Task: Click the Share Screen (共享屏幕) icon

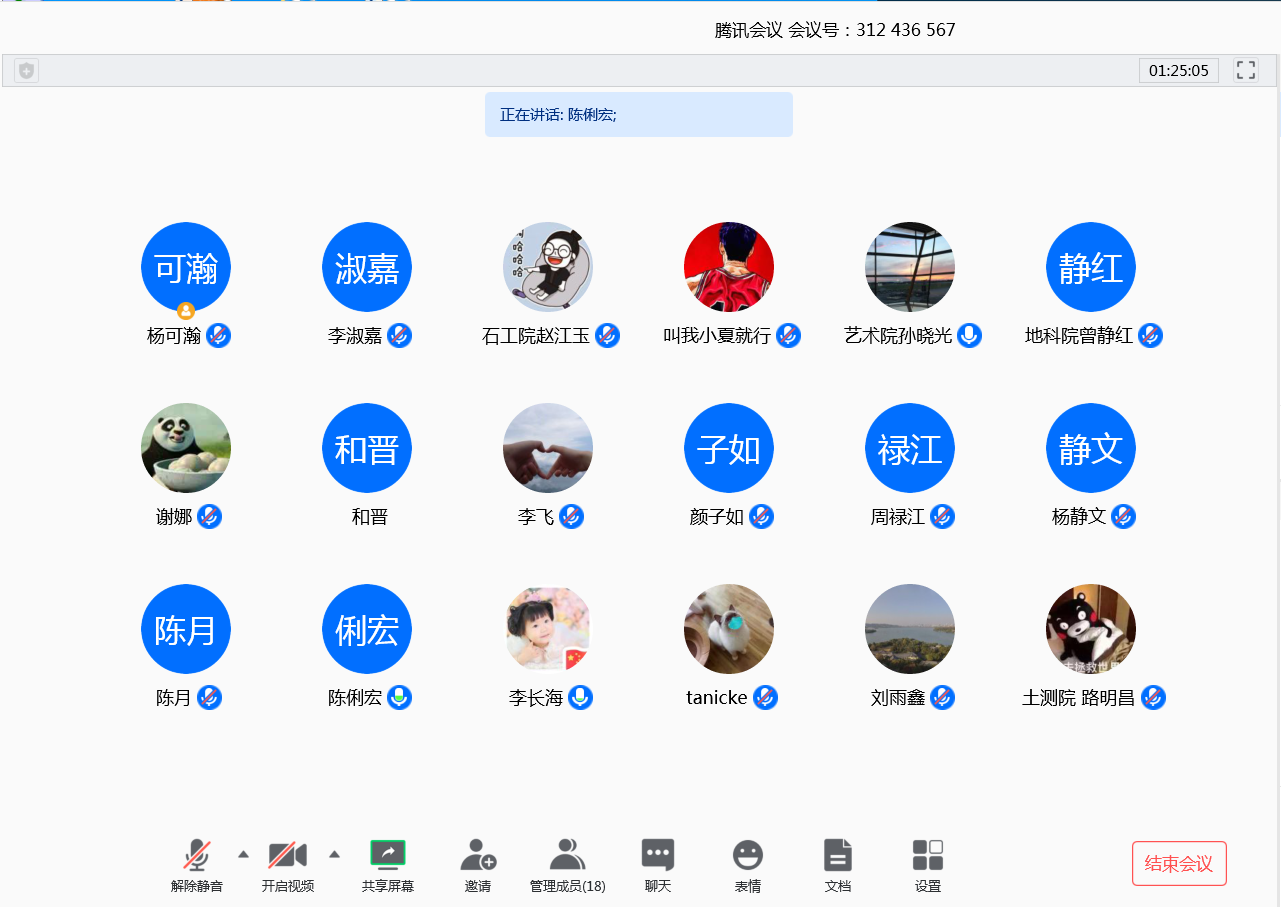Action: pyautogui.click(x=388, y=856)
